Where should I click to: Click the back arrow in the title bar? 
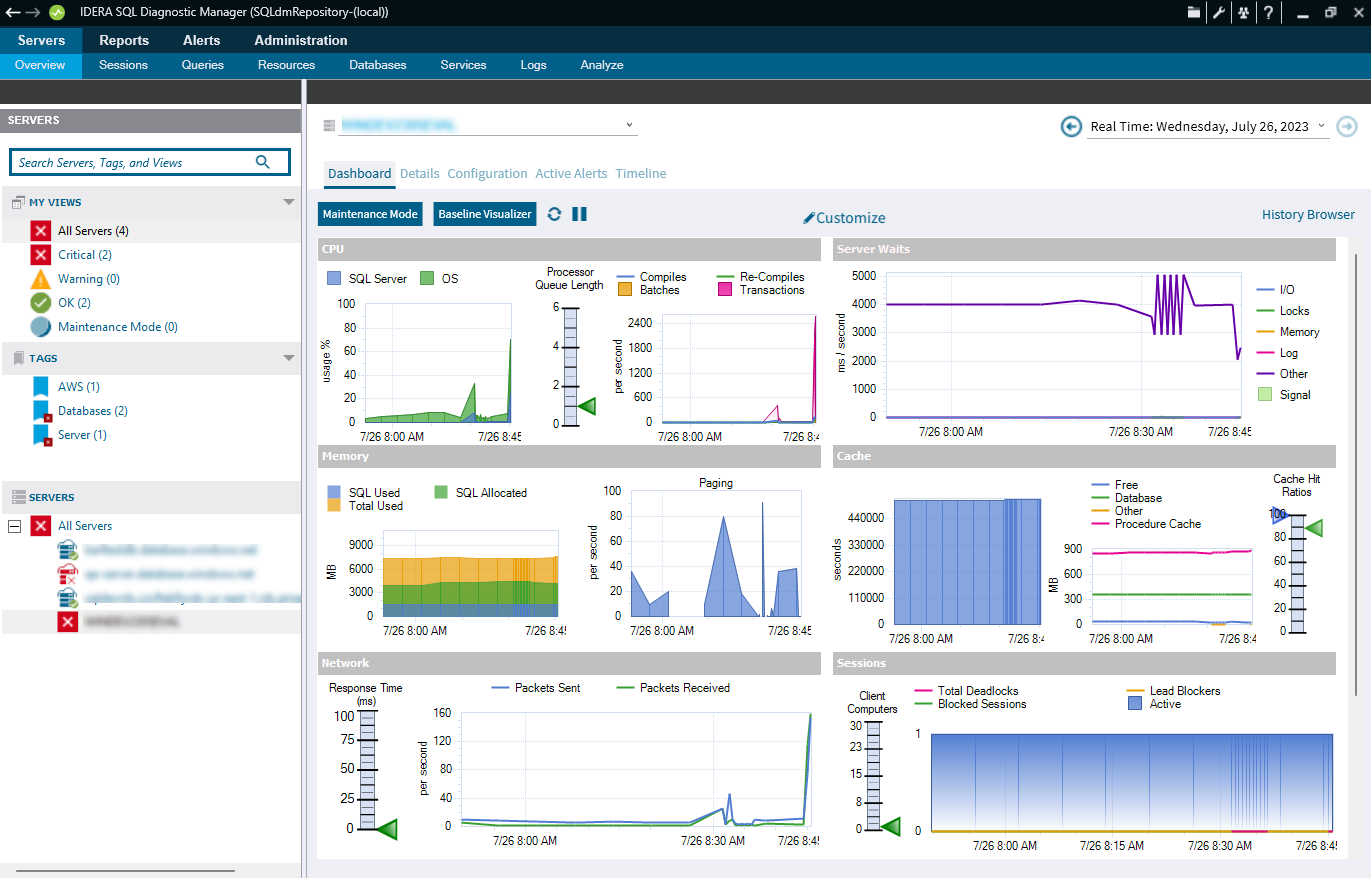[x=13, y=12]
